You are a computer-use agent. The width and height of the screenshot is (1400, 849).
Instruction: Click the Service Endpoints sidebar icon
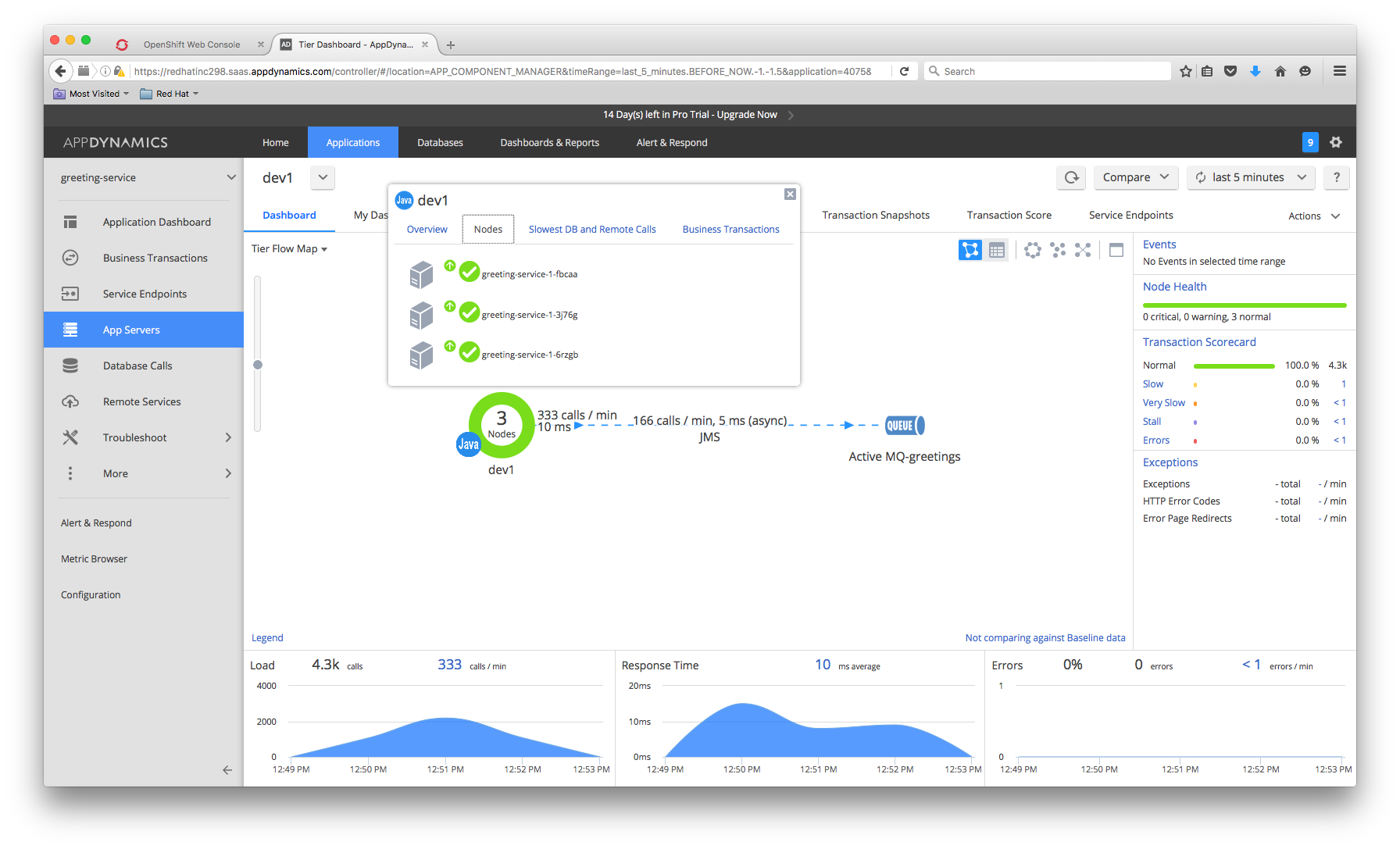pos(70,294)
